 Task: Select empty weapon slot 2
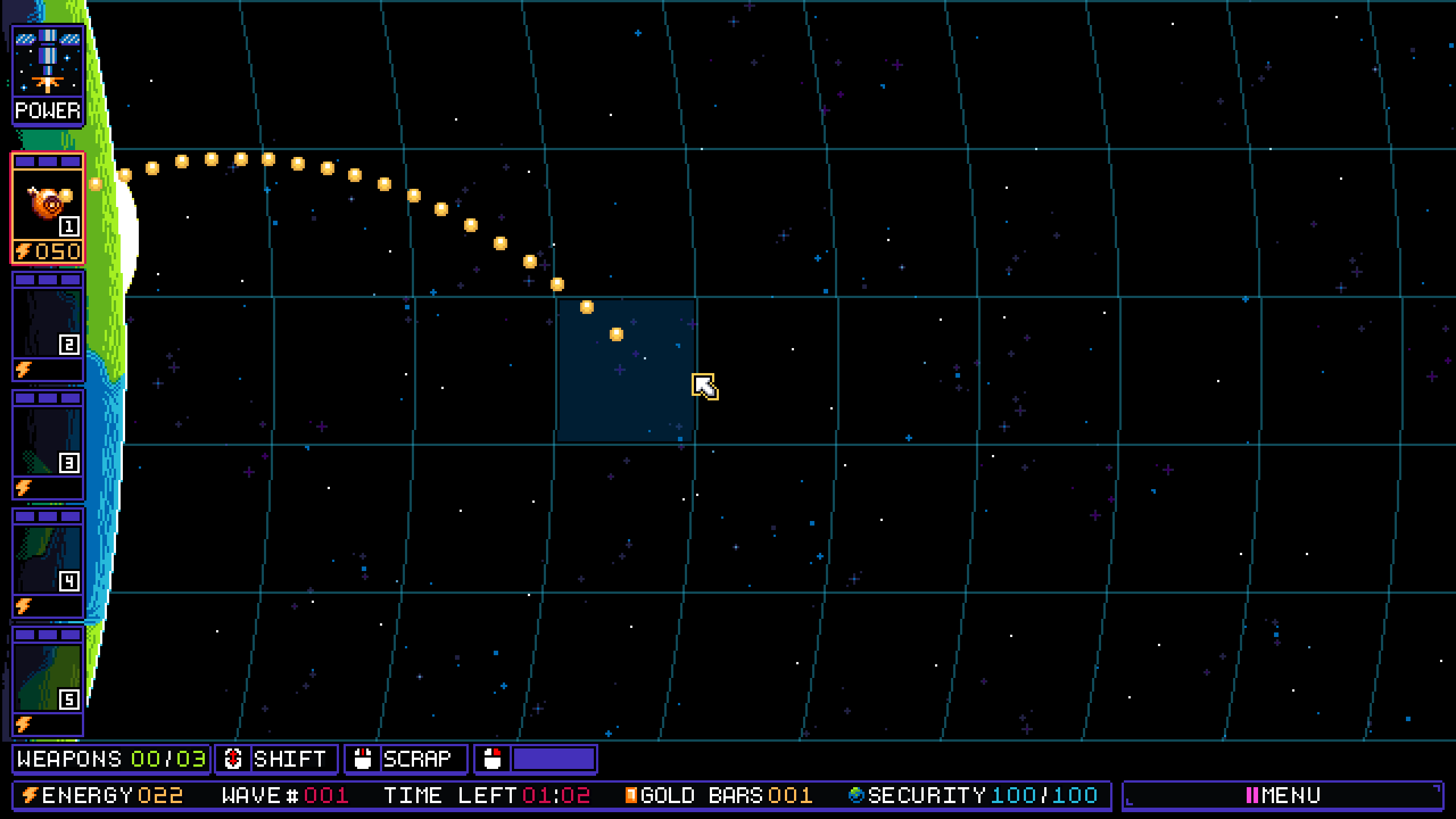pyautogui.click(x=48, y=326)
